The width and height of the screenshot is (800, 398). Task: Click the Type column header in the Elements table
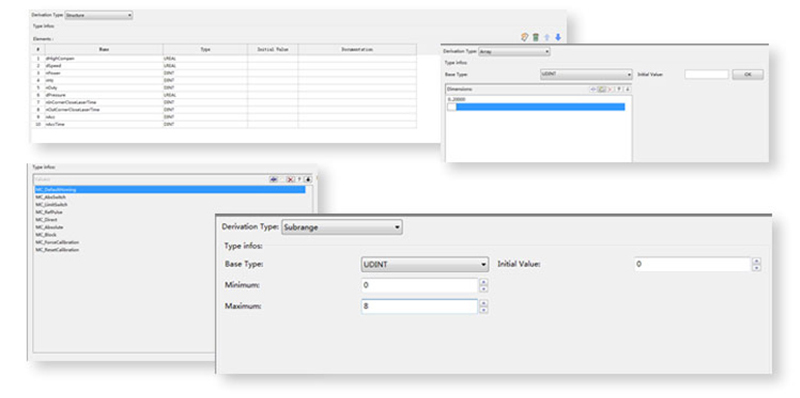pyautogui.click(x=205, y=49)
